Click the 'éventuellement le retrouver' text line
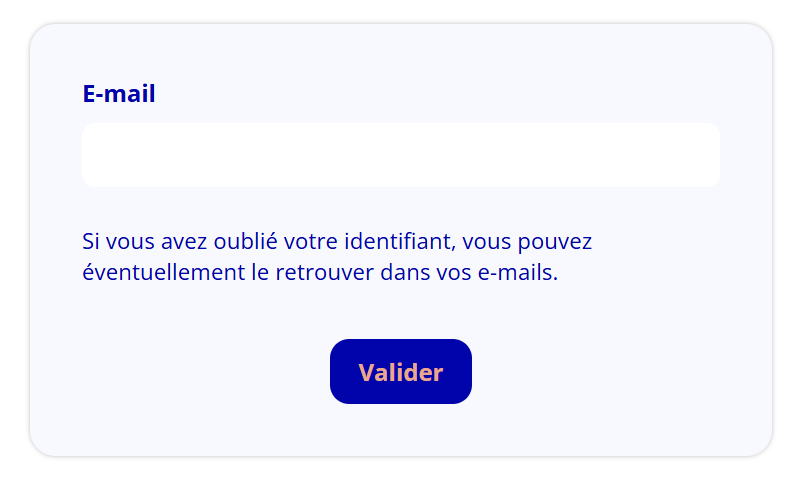The width and height of the screenshot is (791, 483). [x=319, y=271]
